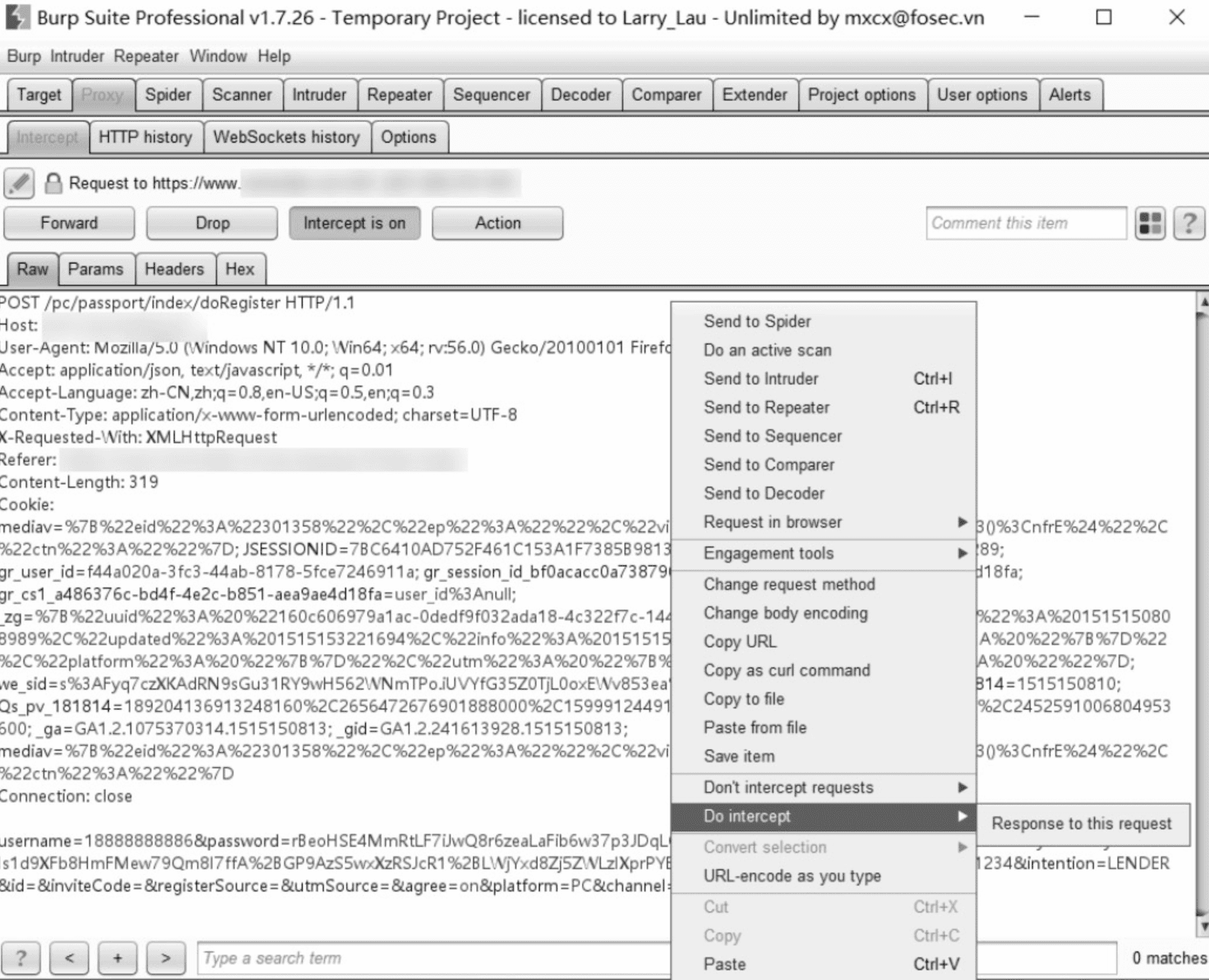Click the Action button

(x=498, y=223)
